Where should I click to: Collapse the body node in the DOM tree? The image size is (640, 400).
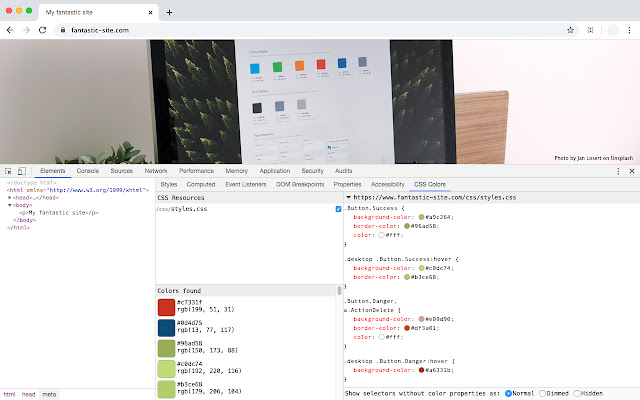10,205
